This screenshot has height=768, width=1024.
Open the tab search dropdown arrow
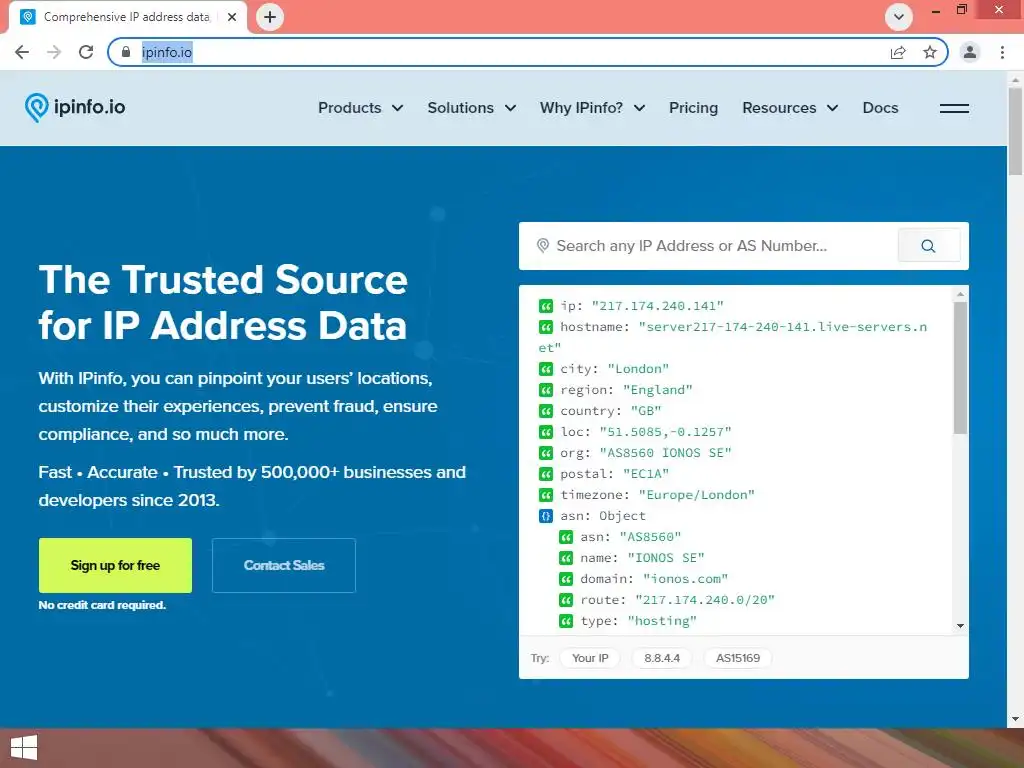pos(899,17)
